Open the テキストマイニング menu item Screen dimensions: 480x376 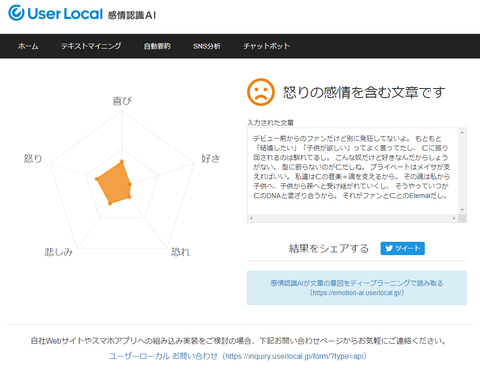pyautogui.click(x=91, y=46)
